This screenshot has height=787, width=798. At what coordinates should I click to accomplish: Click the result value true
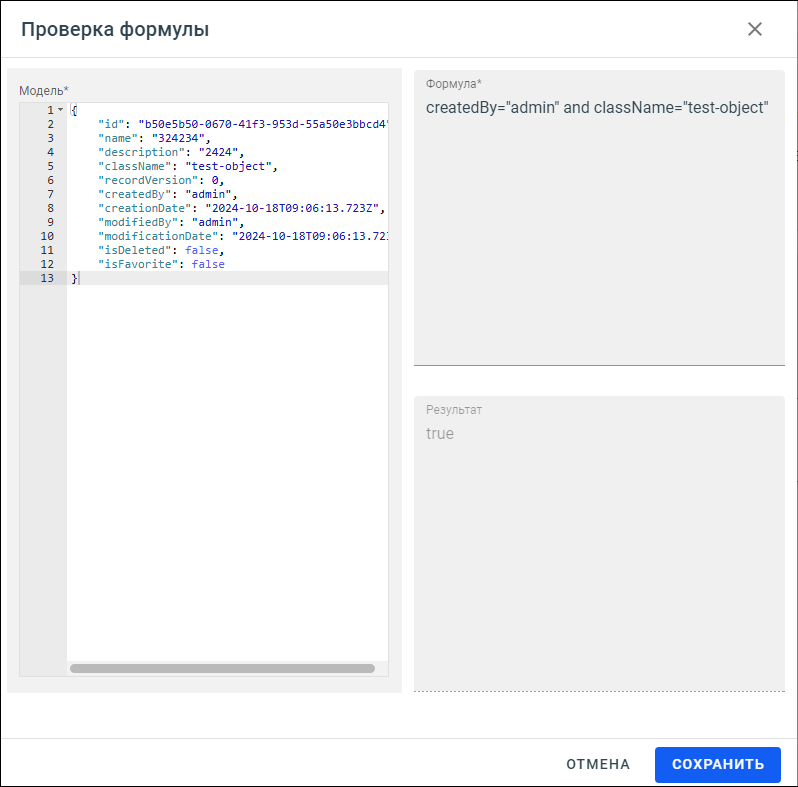click(x=440, y=433)
